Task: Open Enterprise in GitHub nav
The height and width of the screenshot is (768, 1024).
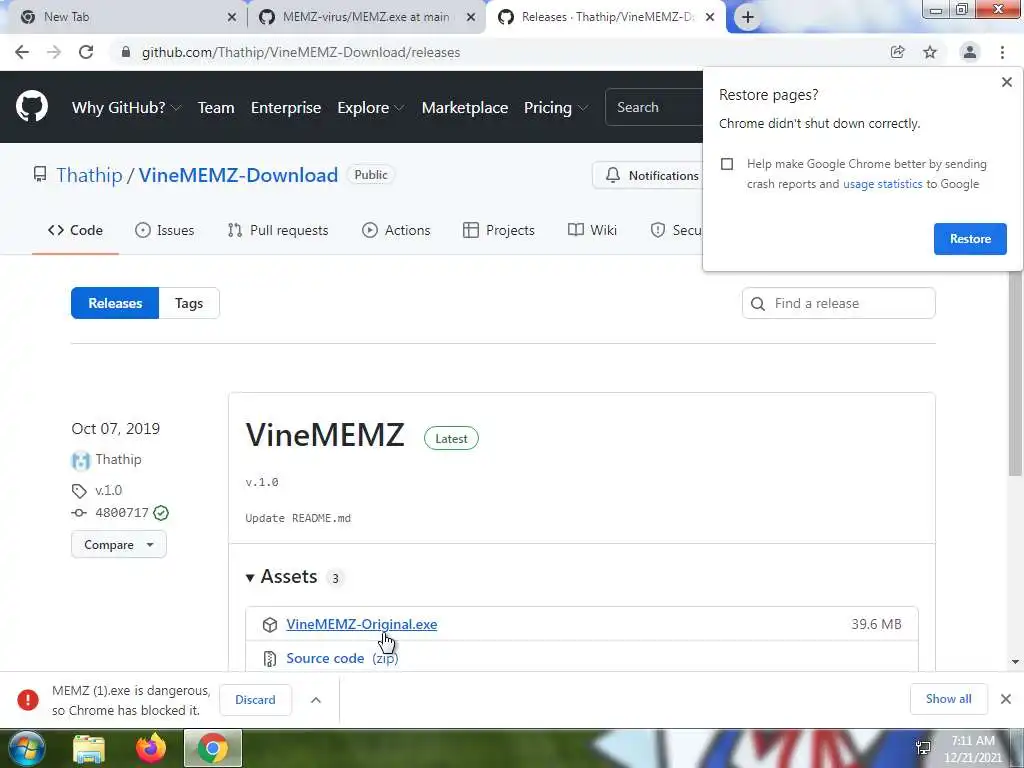Action: [x=286, y=107]
